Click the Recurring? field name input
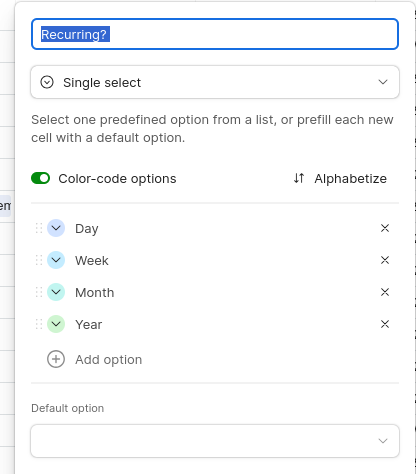Viewport: 416px width, 474px height. (x=215, y=34)
